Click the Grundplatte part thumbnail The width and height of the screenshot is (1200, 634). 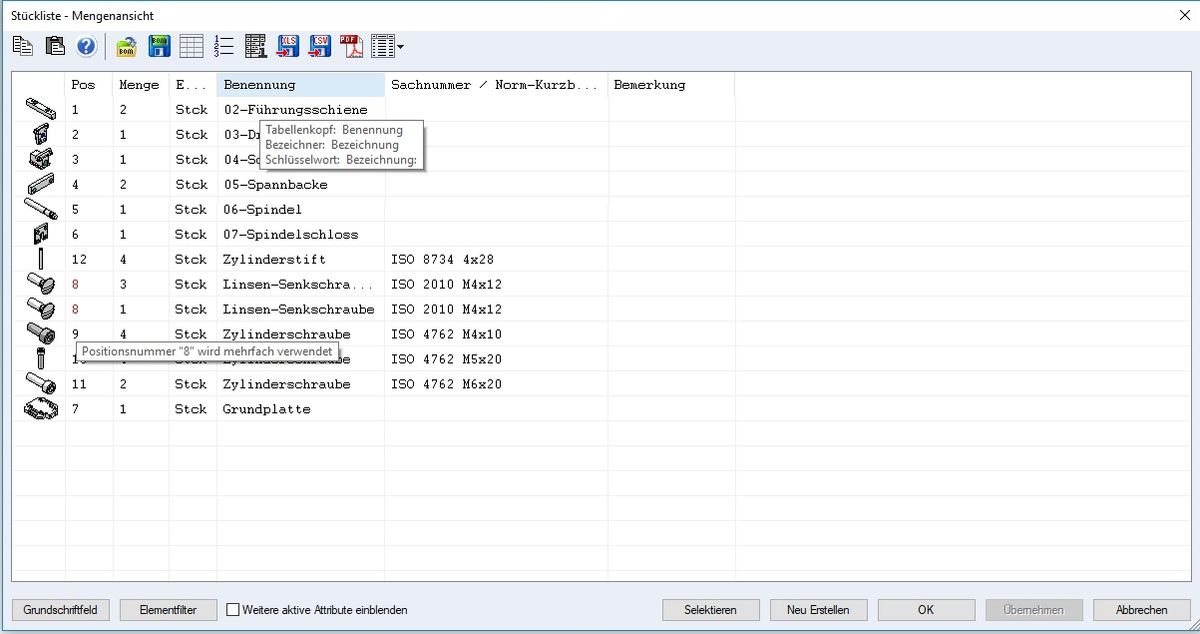coord(39,408)
